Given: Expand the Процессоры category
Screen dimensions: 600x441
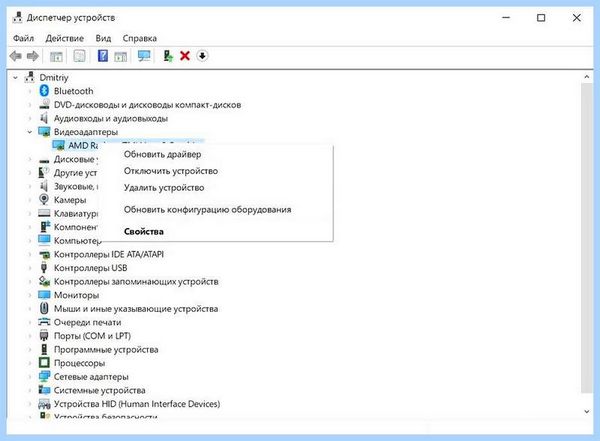Looking at the screenshot, I should (x=30, y=363).
